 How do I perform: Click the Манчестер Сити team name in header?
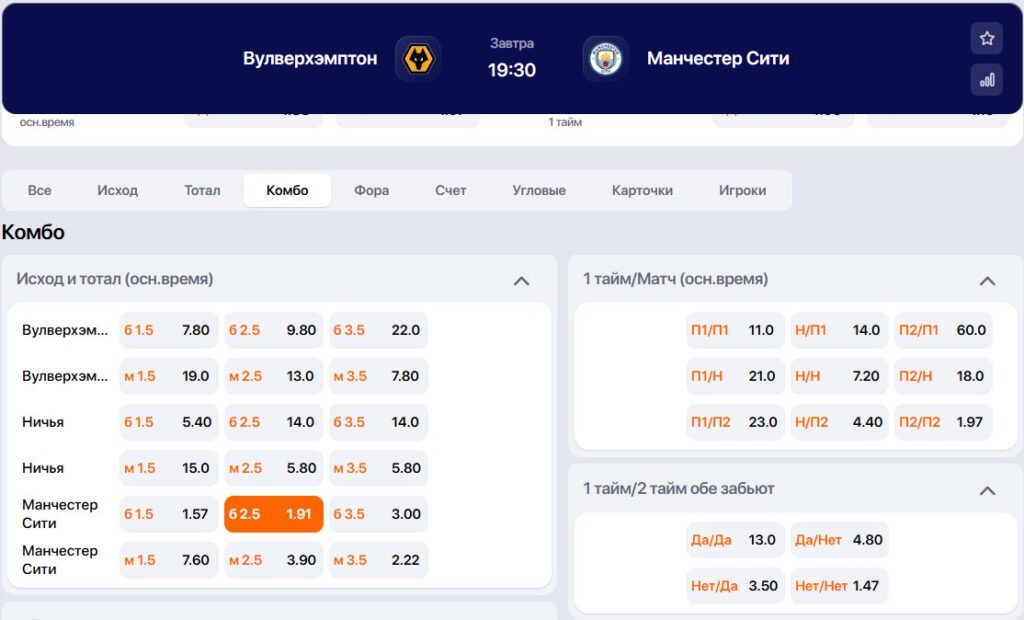coord(718,59)
